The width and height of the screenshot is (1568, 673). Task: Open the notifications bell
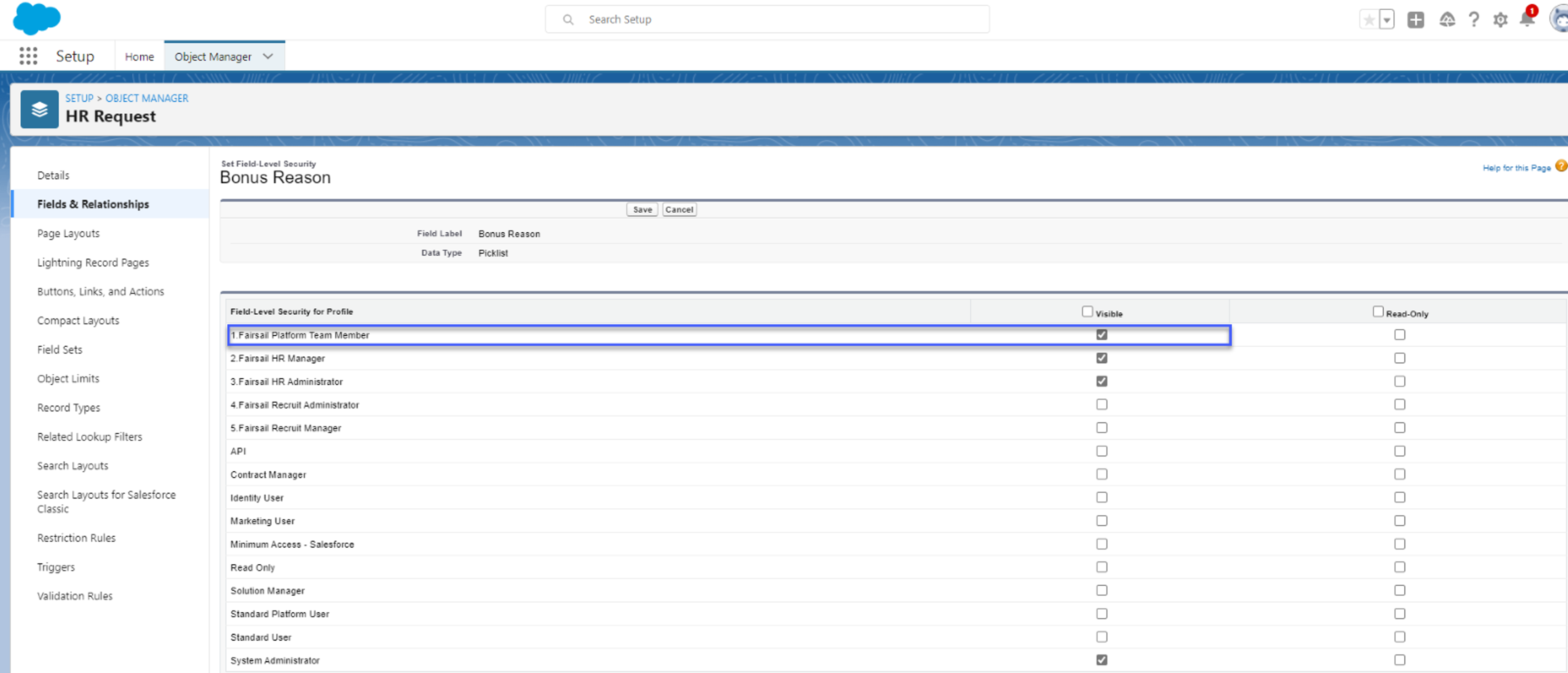1527,20
